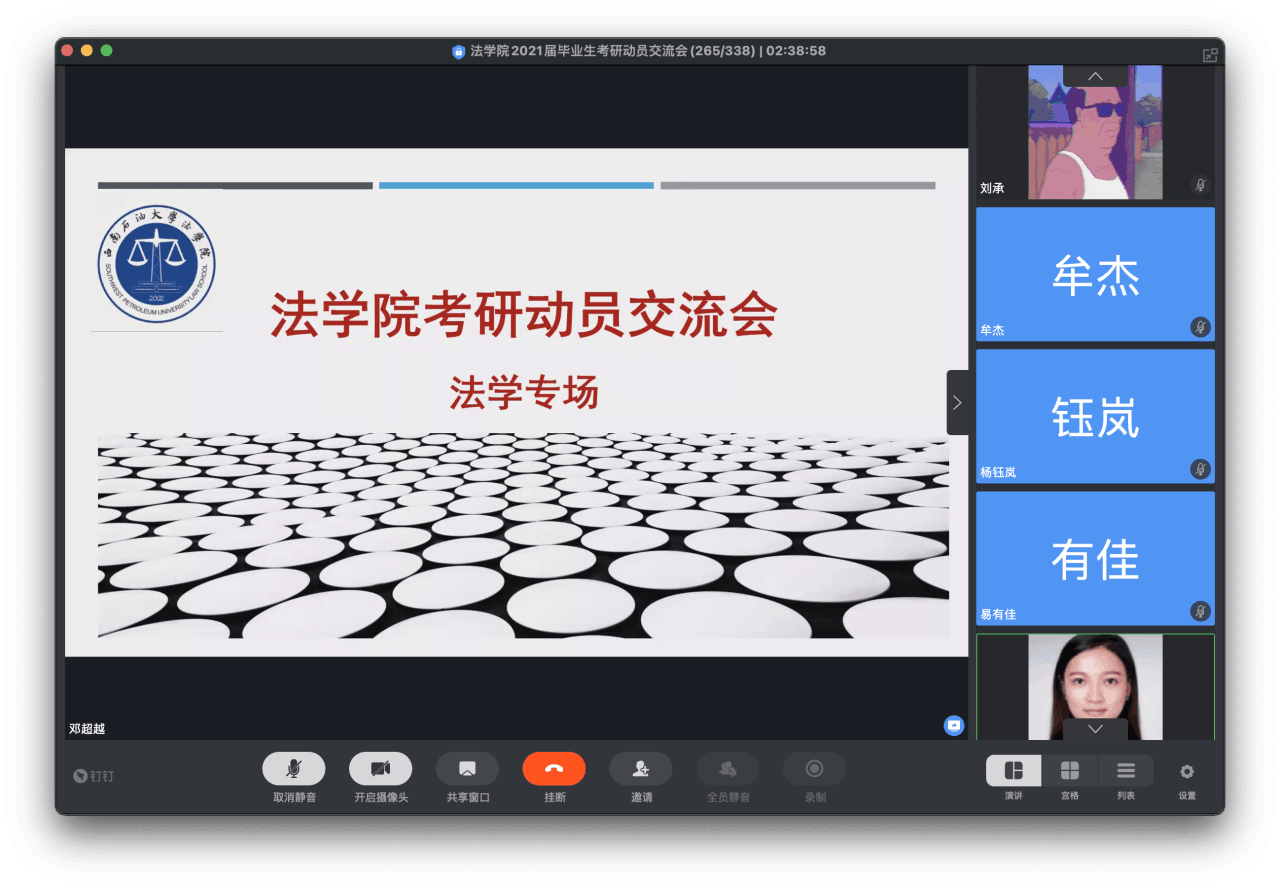Click the picture-in-picture icon in the title bar
Viewport: 1280px width, 888px height.
coord(1210,55)
